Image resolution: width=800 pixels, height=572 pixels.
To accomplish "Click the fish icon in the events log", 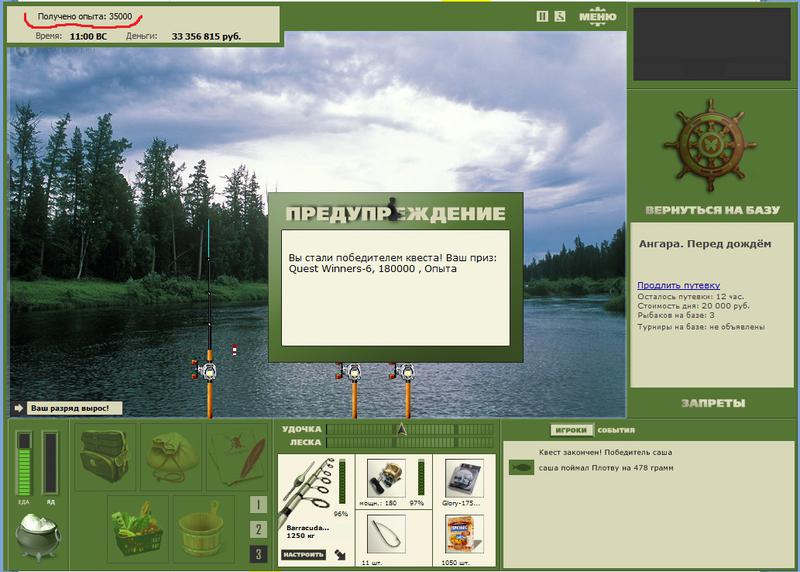I will [521, 467].
